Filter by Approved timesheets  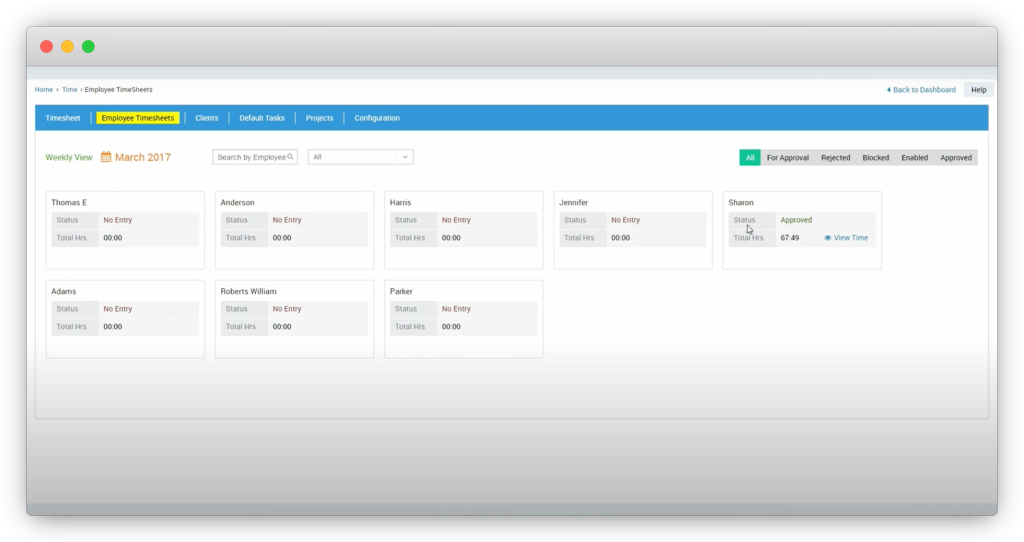pyautogui.click(x=956, y=157)
